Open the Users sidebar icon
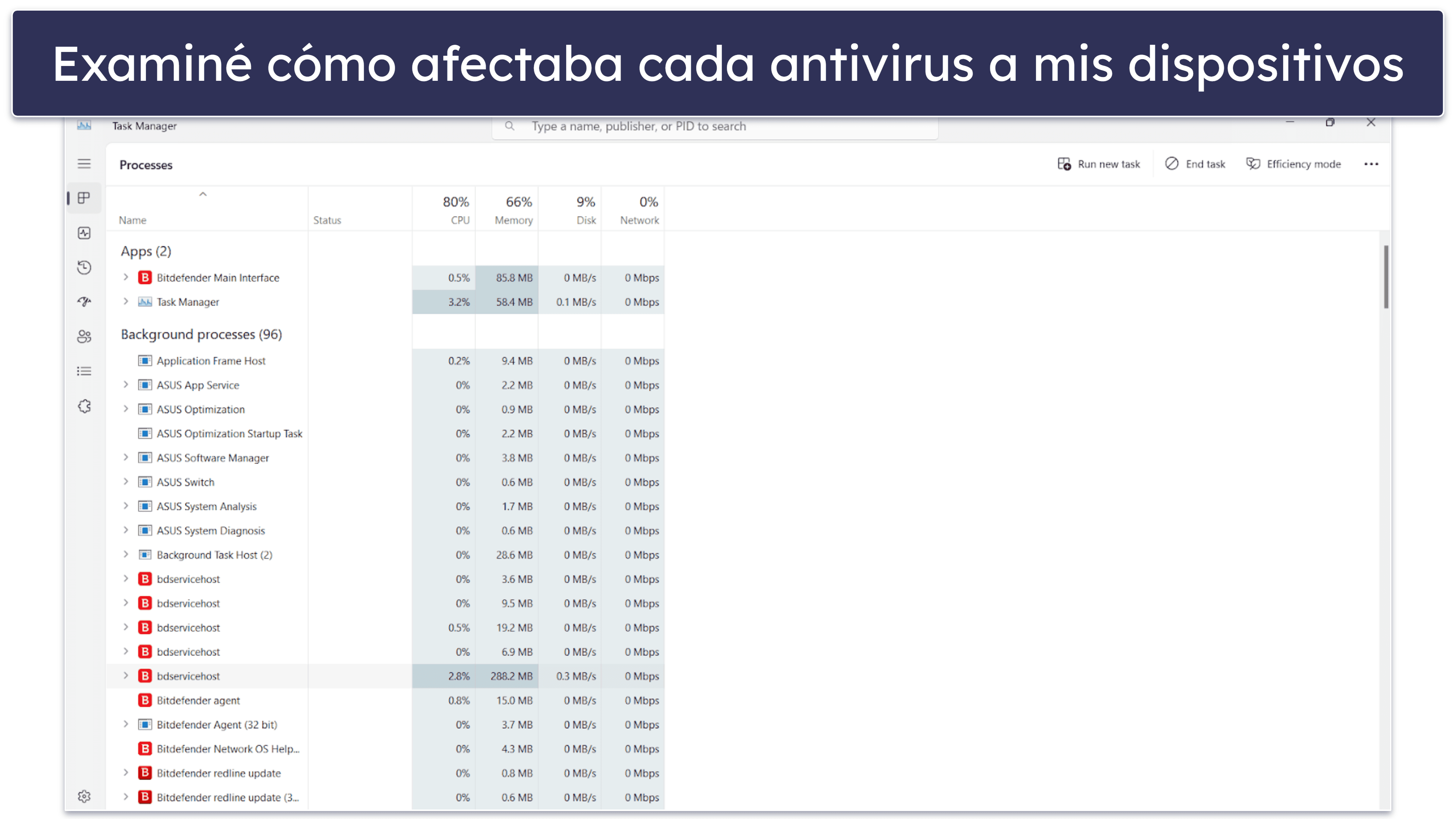This screenshot has height=819, width=1456. pyautogui.click(x=84, y=337)
